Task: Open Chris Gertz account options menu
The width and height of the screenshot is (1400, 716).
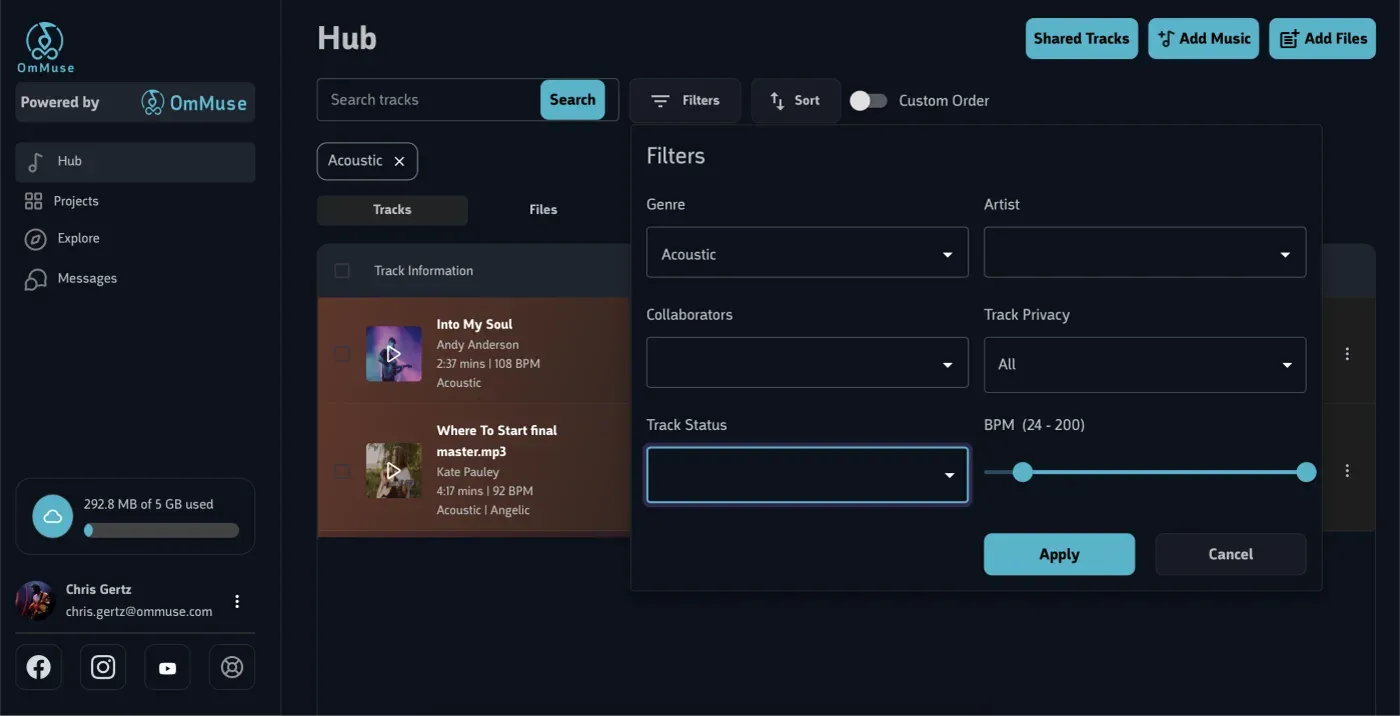Action: 237,601
